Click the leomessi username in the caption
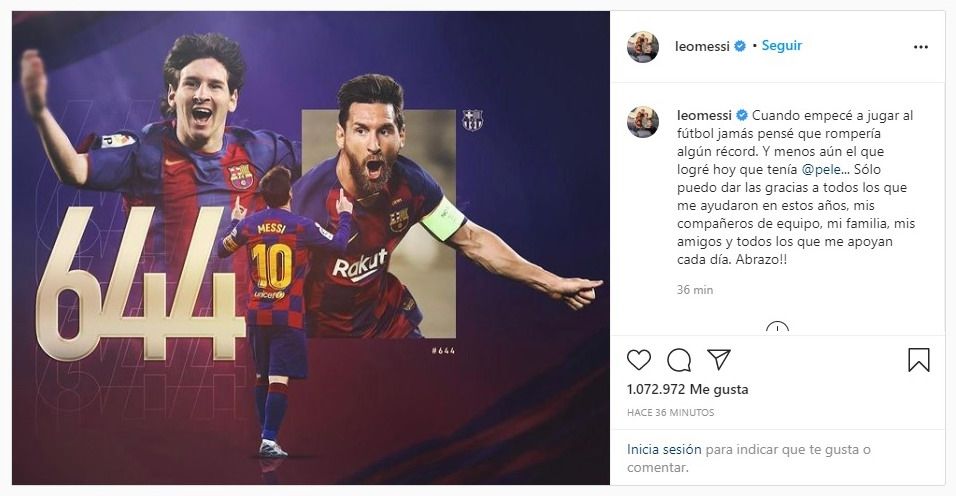Image resolution: width=956 pixels, height=496 pixels. (704, 115)
